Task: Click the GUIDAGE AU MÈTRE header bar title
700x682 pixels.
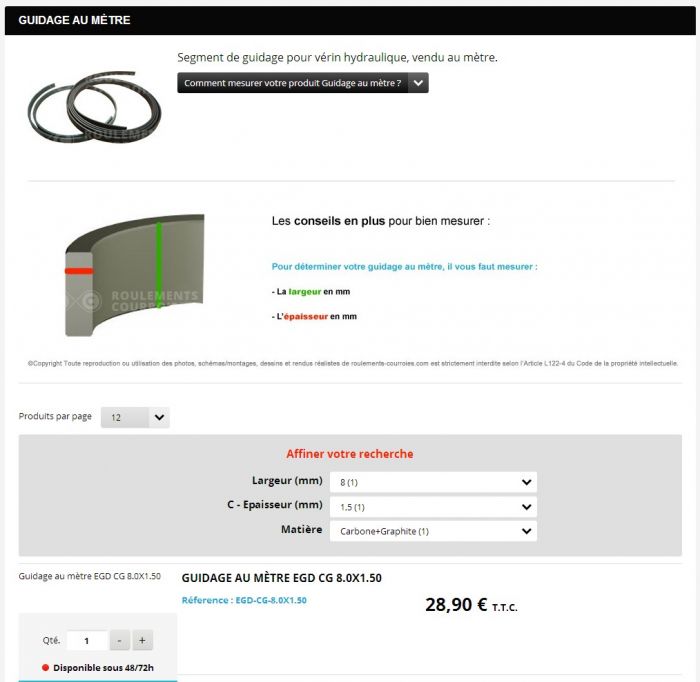Action: pyautogui.click(x=74, y=20)
